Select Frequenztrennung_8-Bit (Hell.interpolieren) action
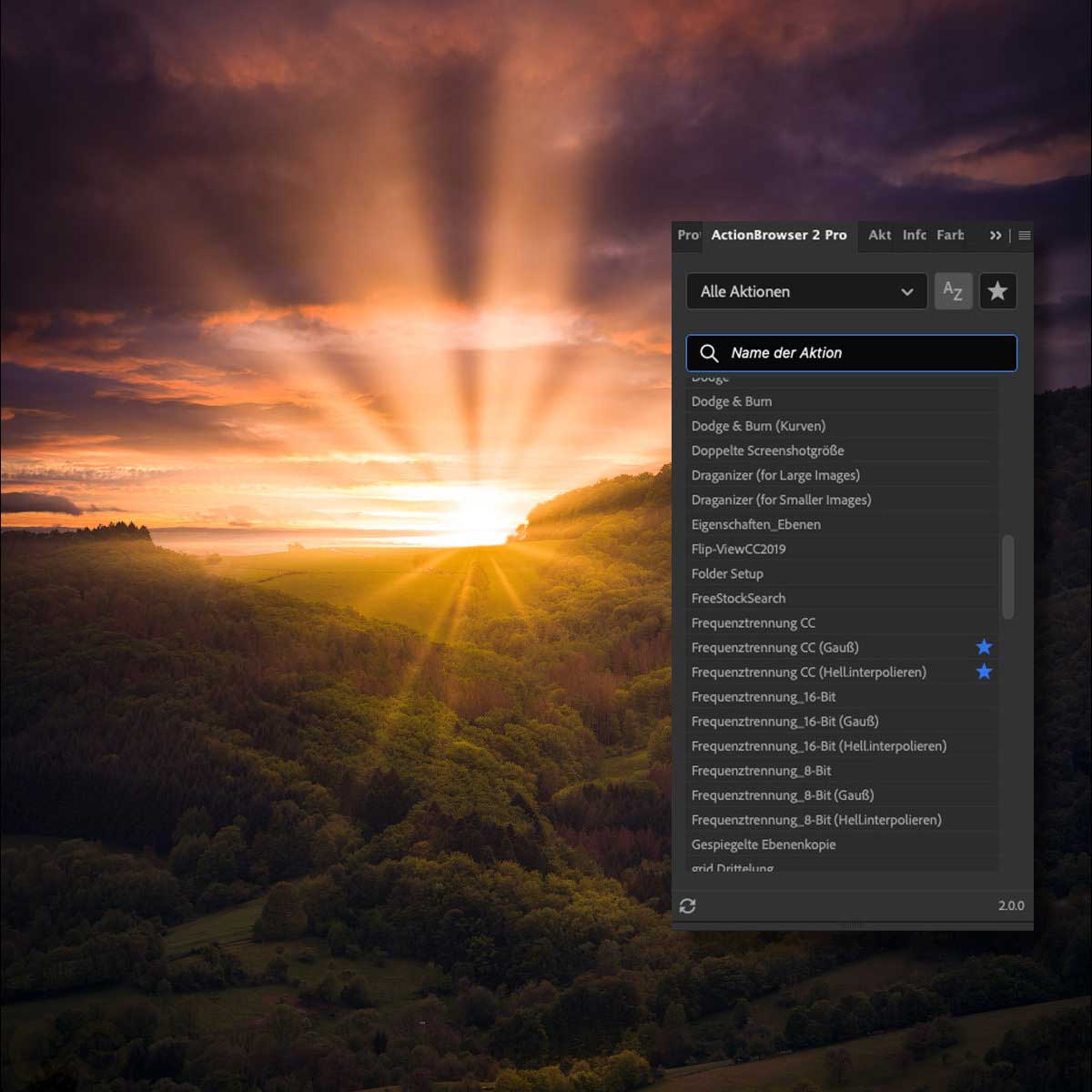The height and width of the screenshot is (1092, 1092). click(842, 819)
